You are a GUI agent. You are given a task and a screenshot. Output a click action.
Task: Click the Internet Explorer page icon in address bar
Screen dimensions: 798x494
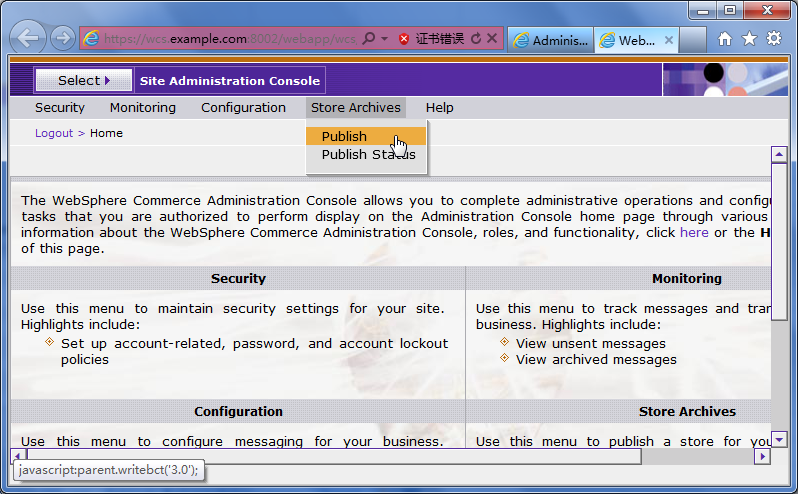91,39
